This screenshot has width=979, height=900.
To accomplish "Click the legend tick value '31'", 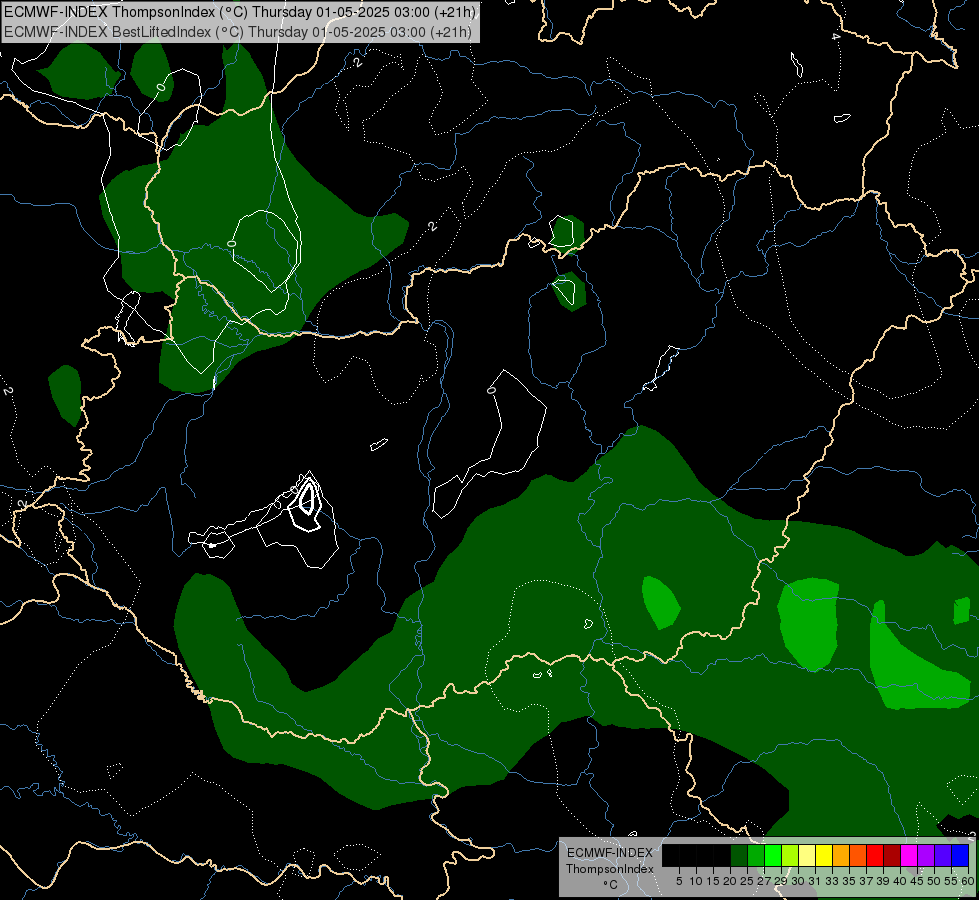I will click(x=815, y=881).
